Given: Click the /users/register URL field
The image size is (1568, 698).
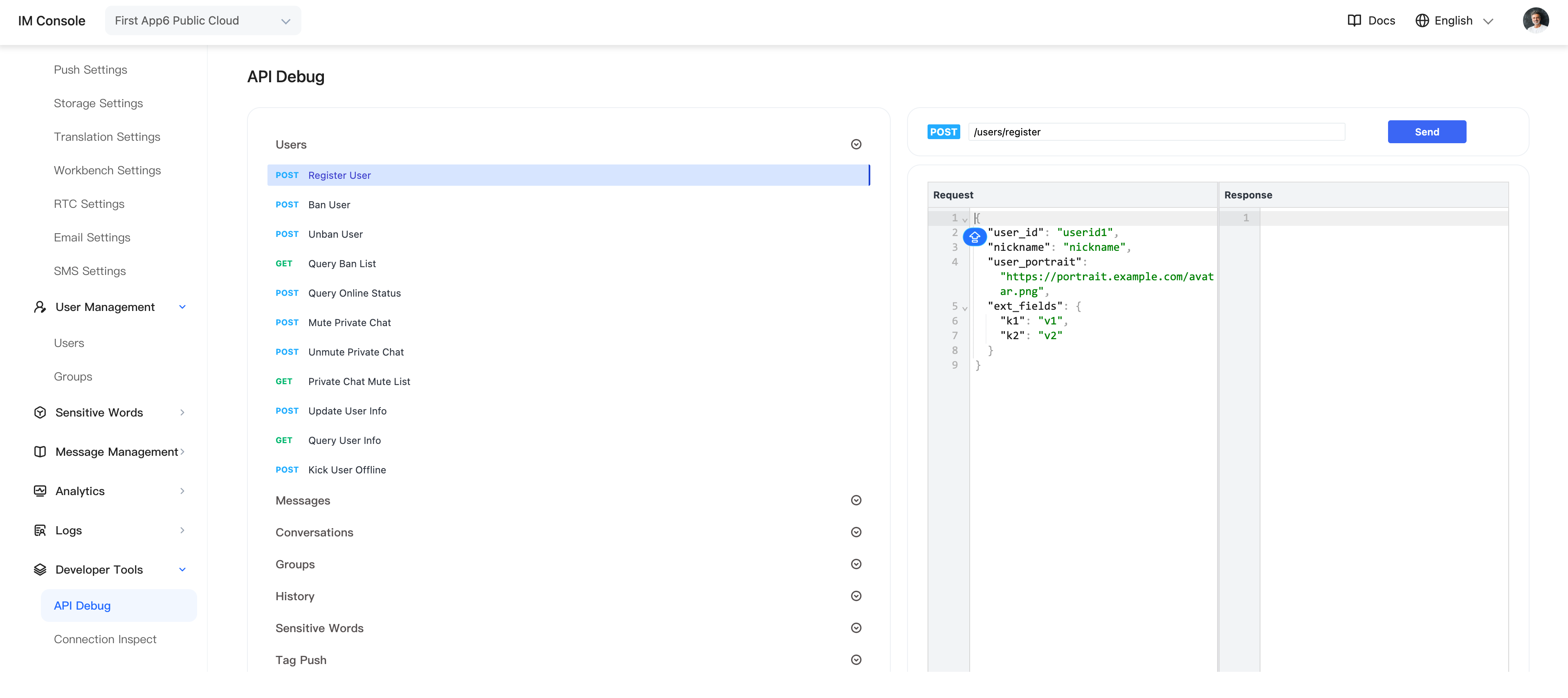Looking at the screenshot, I should (x=1157, y=132).
